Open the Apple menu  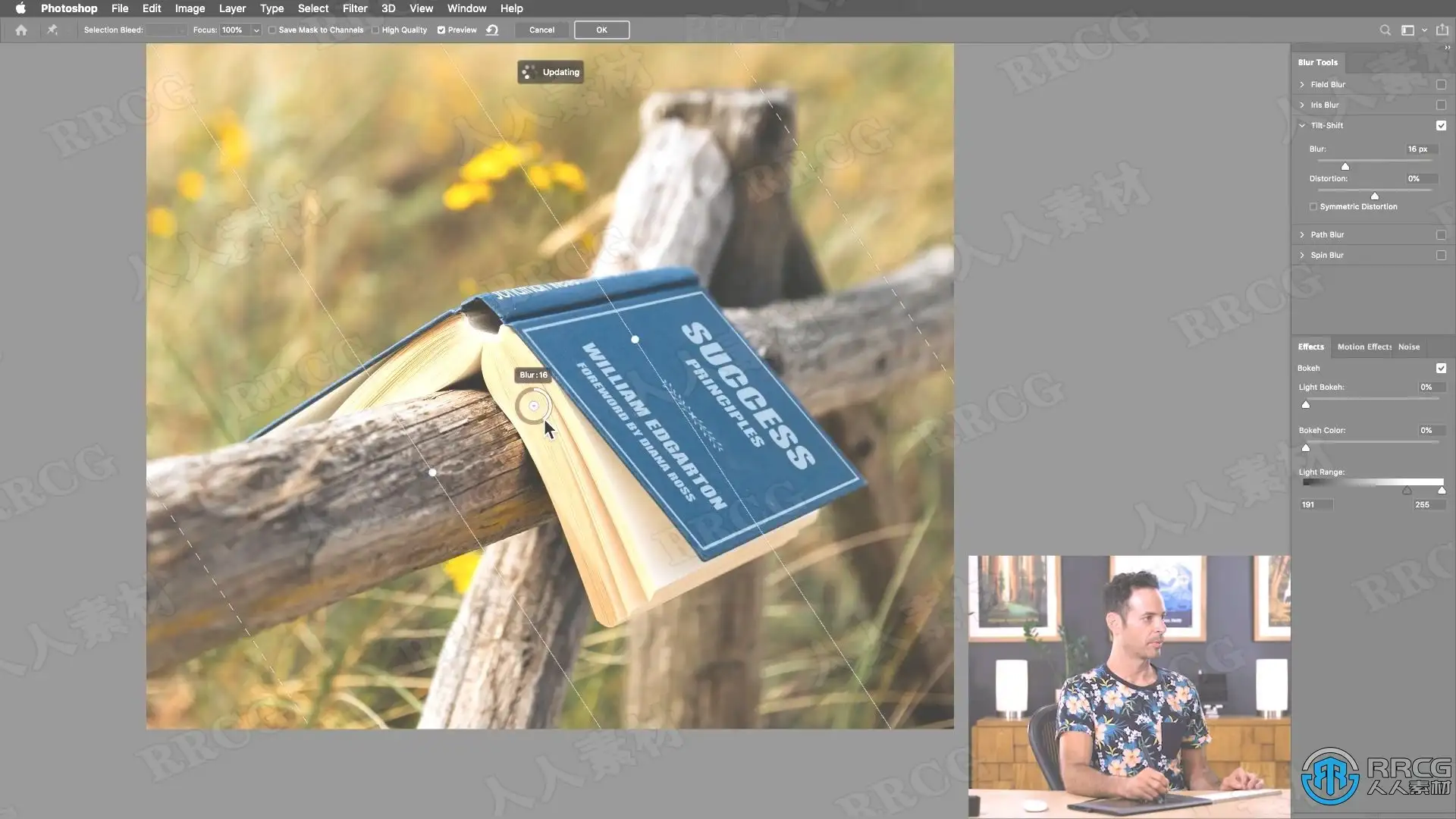tap(20, 8)
